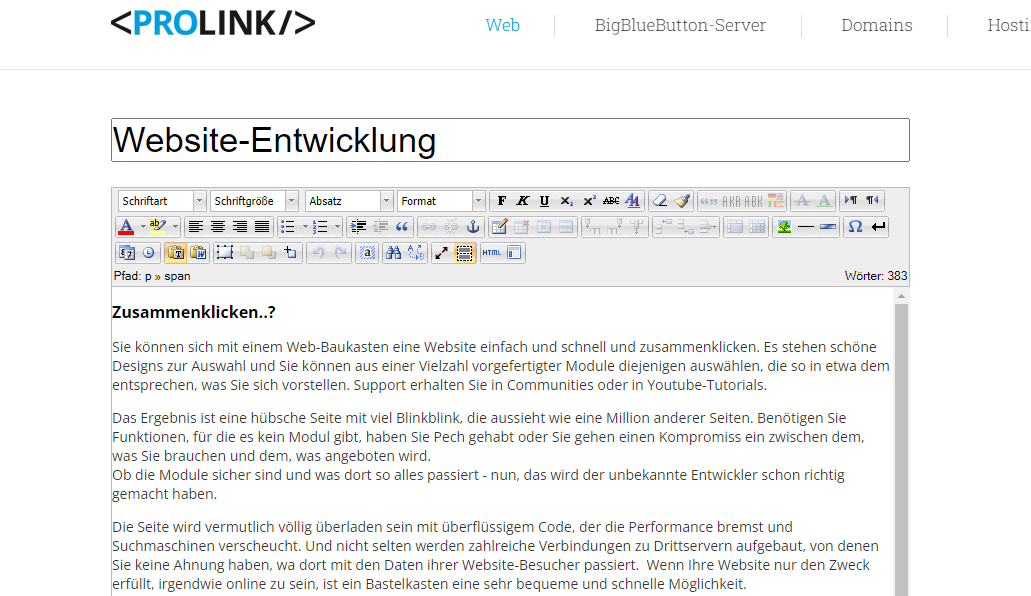
Task: Toggle fullscreen editor mode
Action: [x=442, y=253]
